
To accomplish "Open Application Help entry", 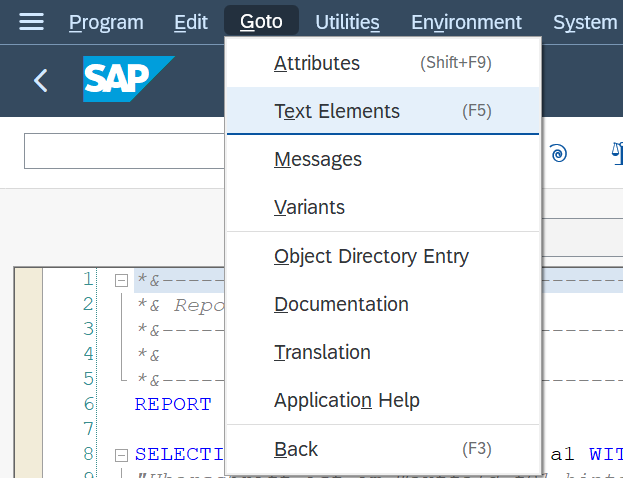I will click(383, 400).
